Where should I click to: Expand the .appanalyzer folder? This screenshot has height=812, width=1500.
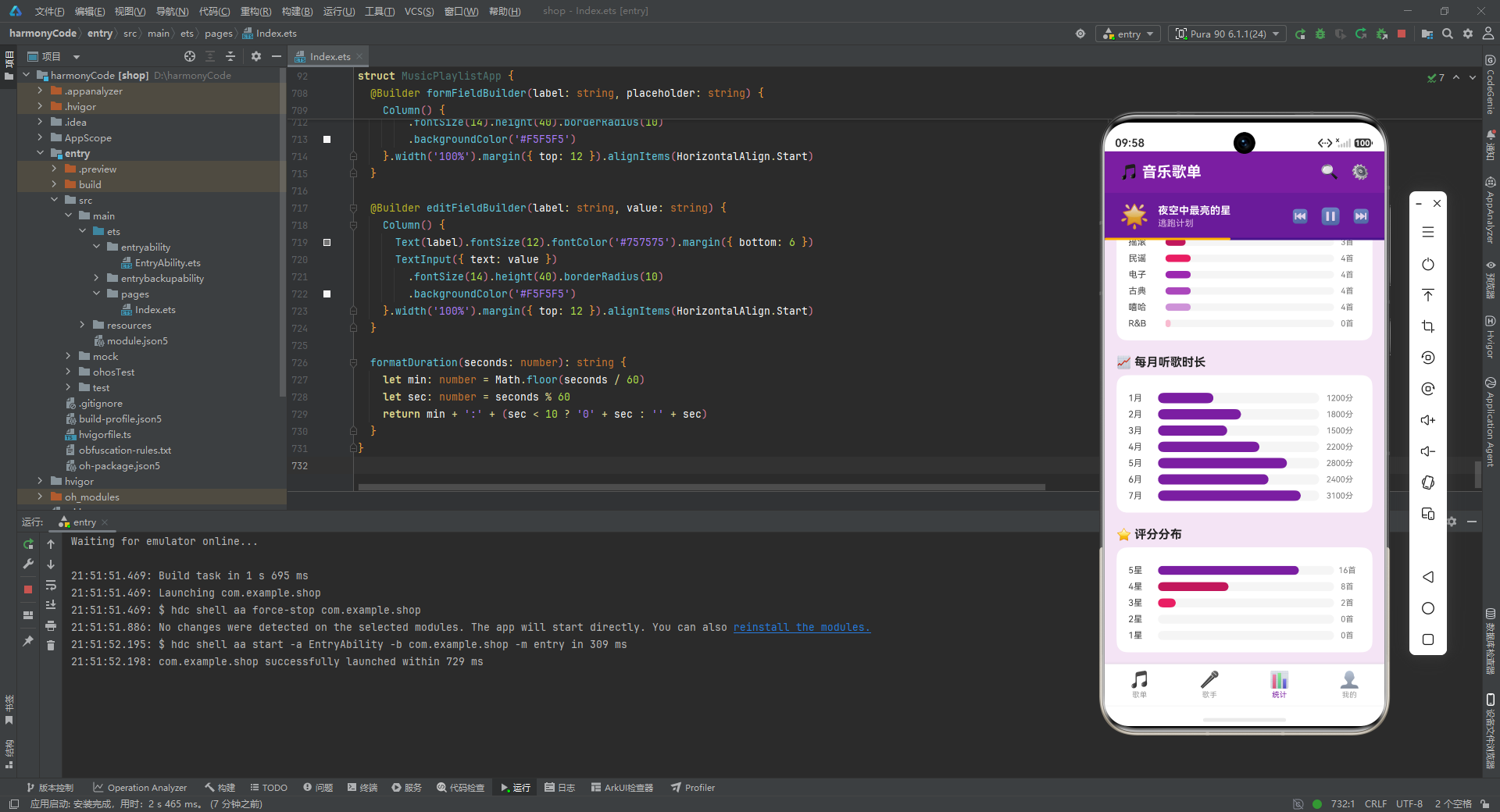tap(40, 91)
